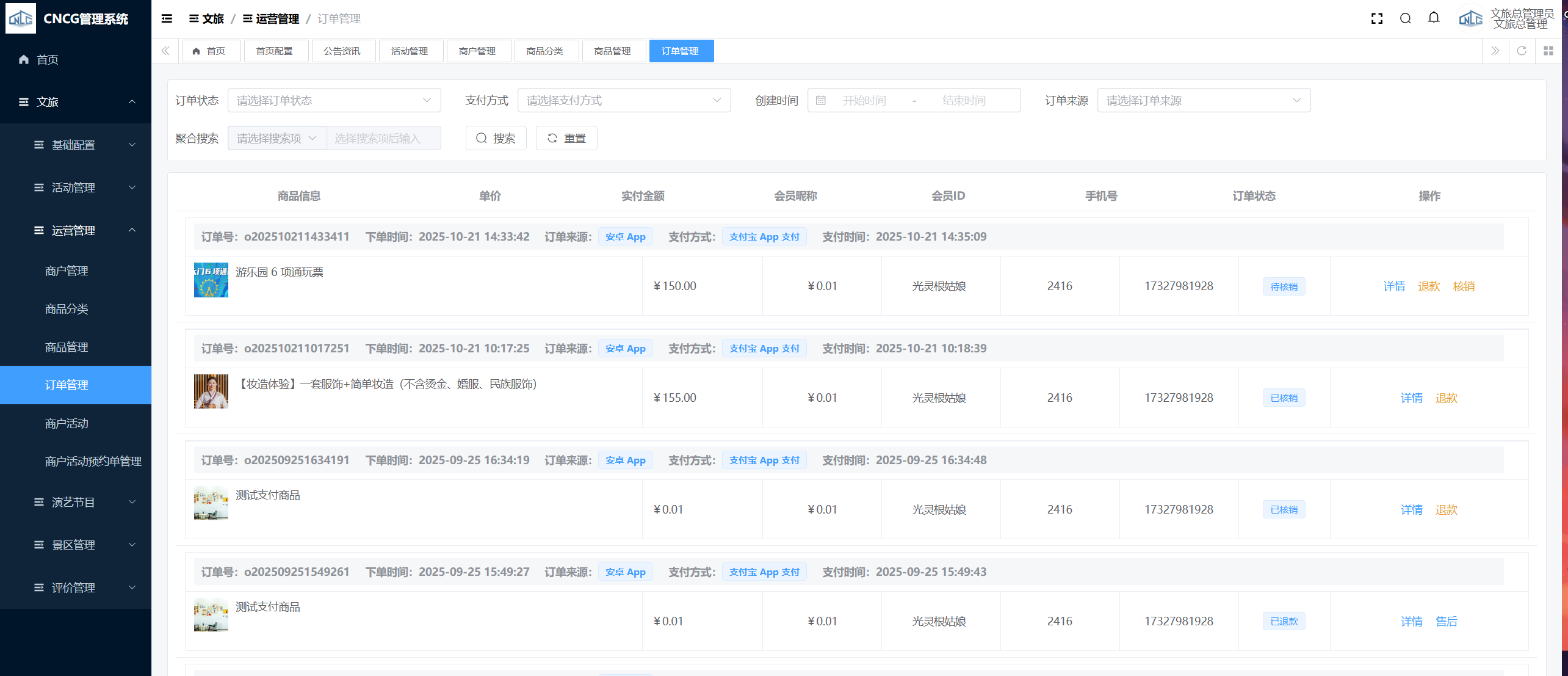
Task: Click 核销 for the 游乐园 6 项通玩票 order
Action: pyautogui.click(x=1464, y=287)
